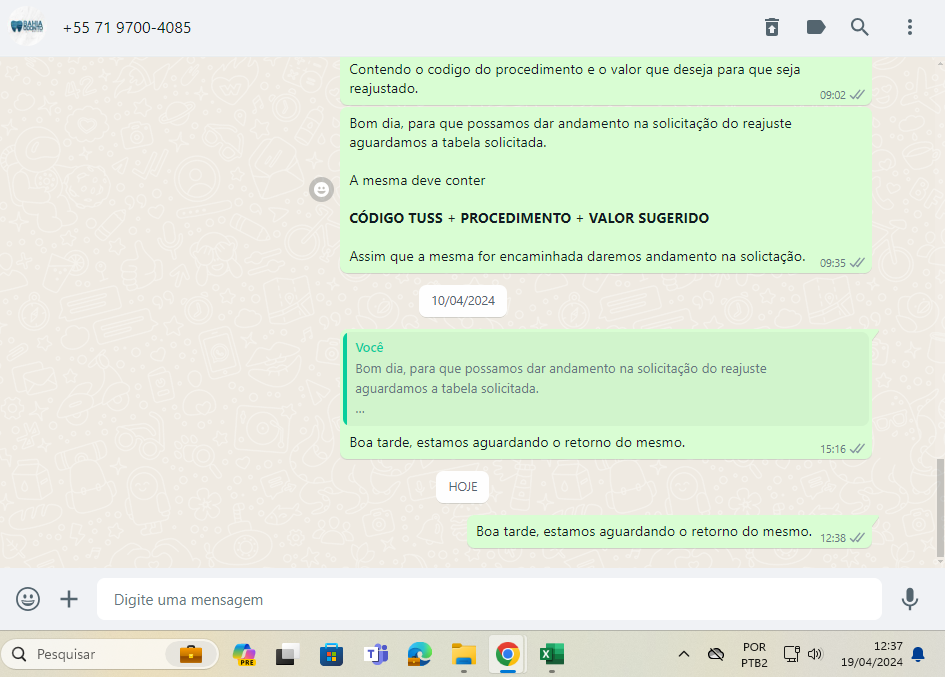Screen dimensions: 945x677
Task: Click the "Digite uma mensagem" input field
Action: [488, 600]
